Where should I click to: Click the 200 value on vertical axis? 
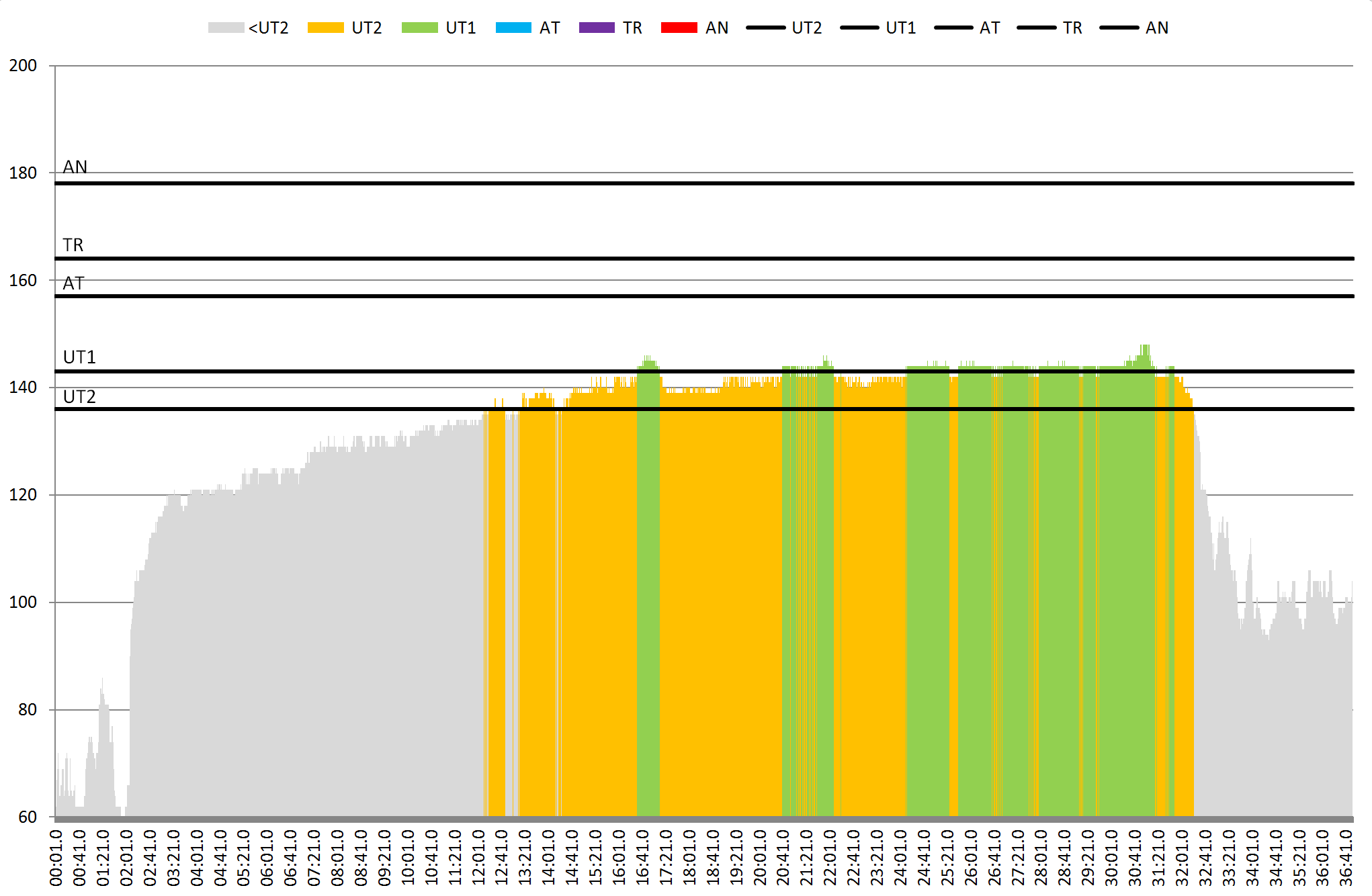click(23, 66)
